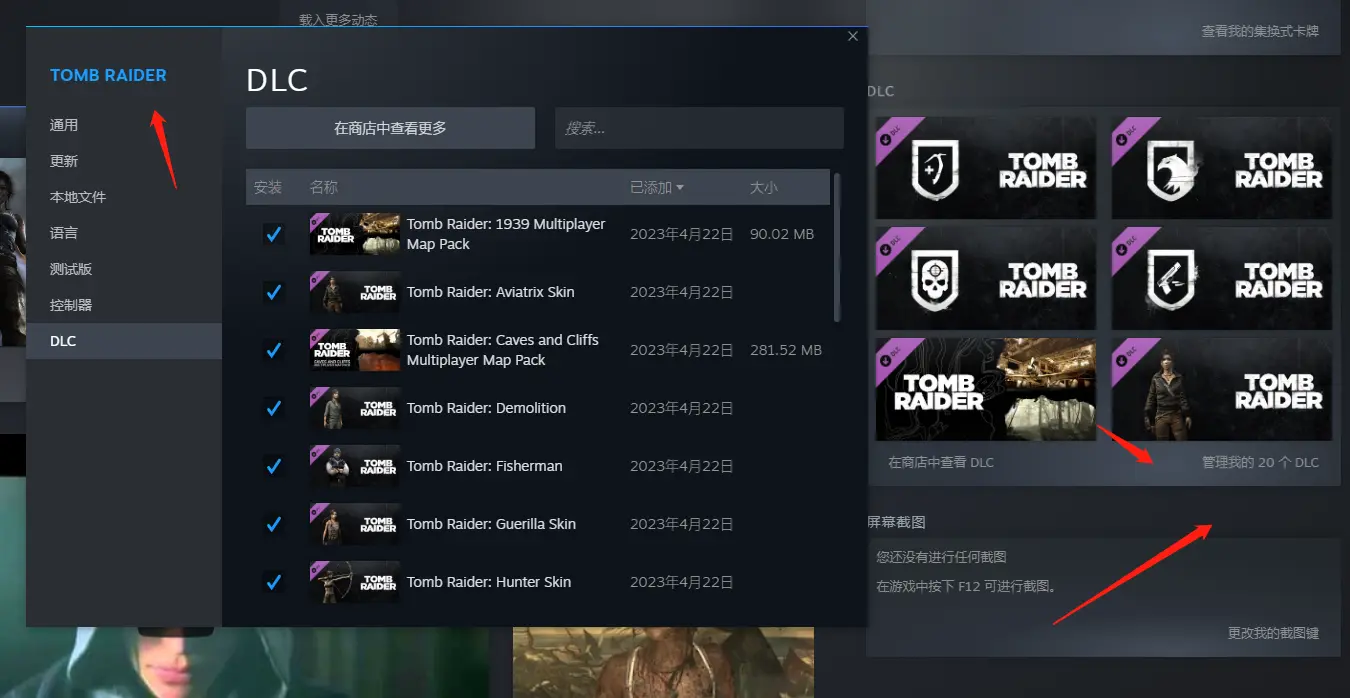Focus the DLC search field

click(699, 128)
